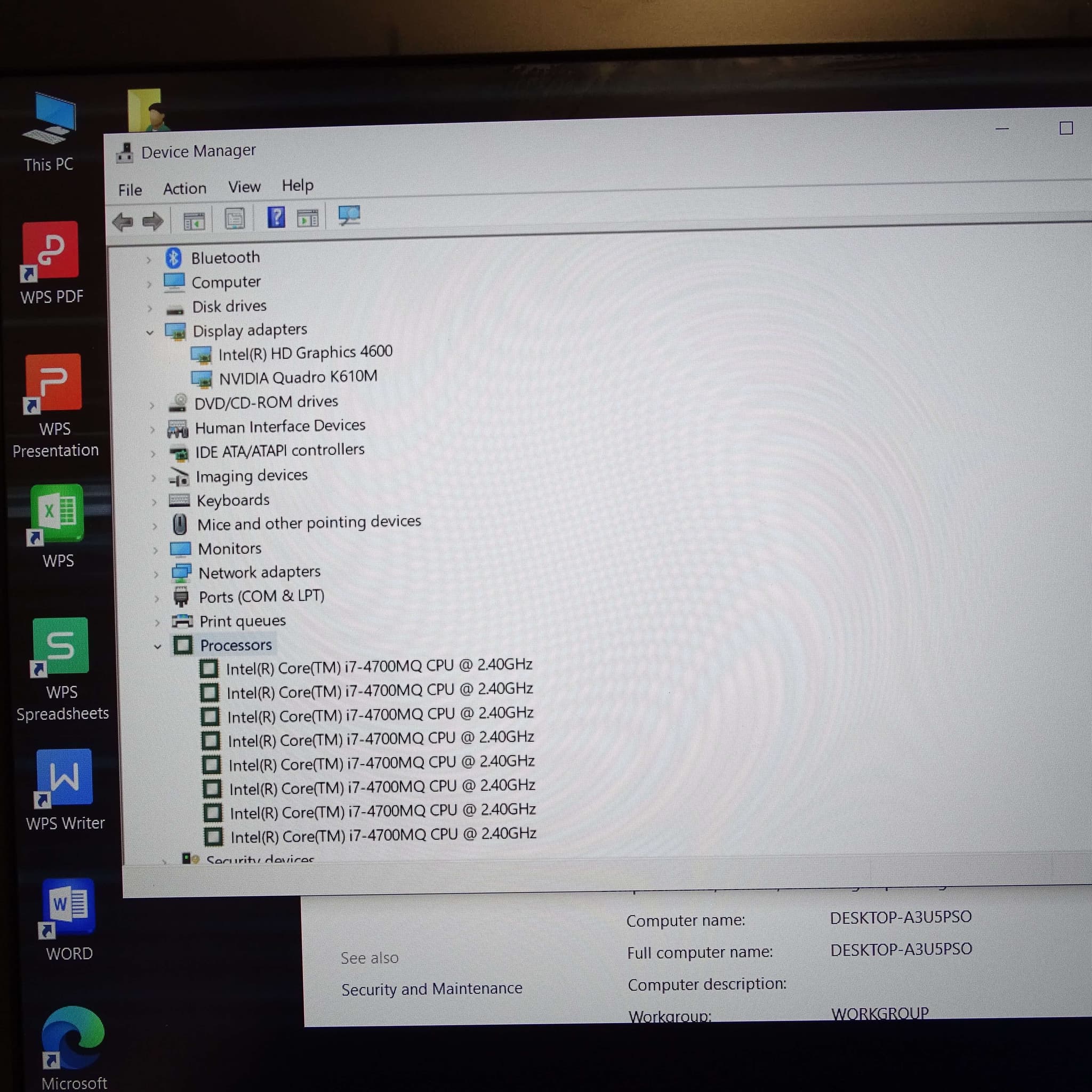Select the Display adapters label
The width and height of the screenshot is (1092, 1092).
(250, 330)
